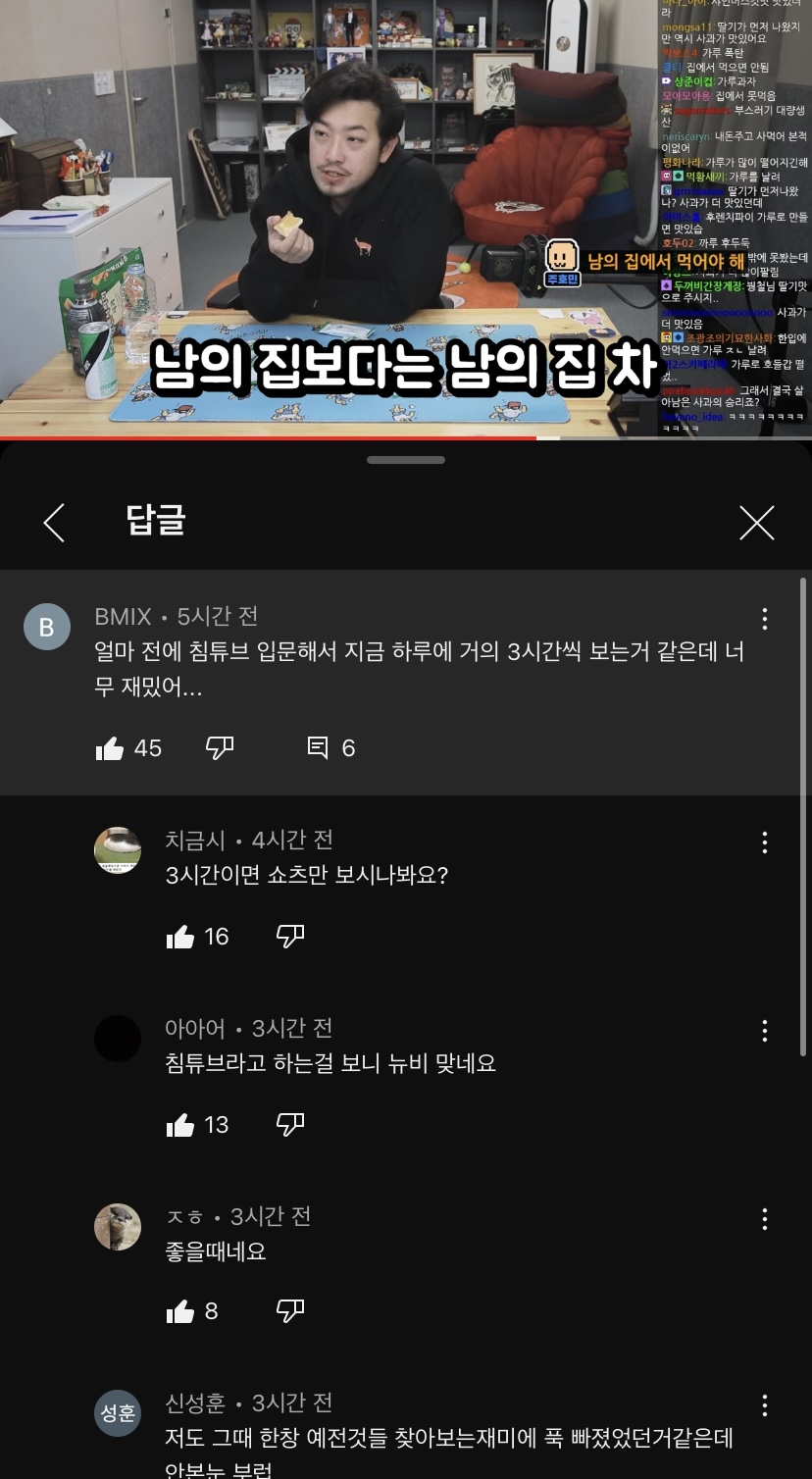Open the 6 replies icon on BMIX's comment
The height and width of the screenshot is (1479, 812).
tap(318, 748)
